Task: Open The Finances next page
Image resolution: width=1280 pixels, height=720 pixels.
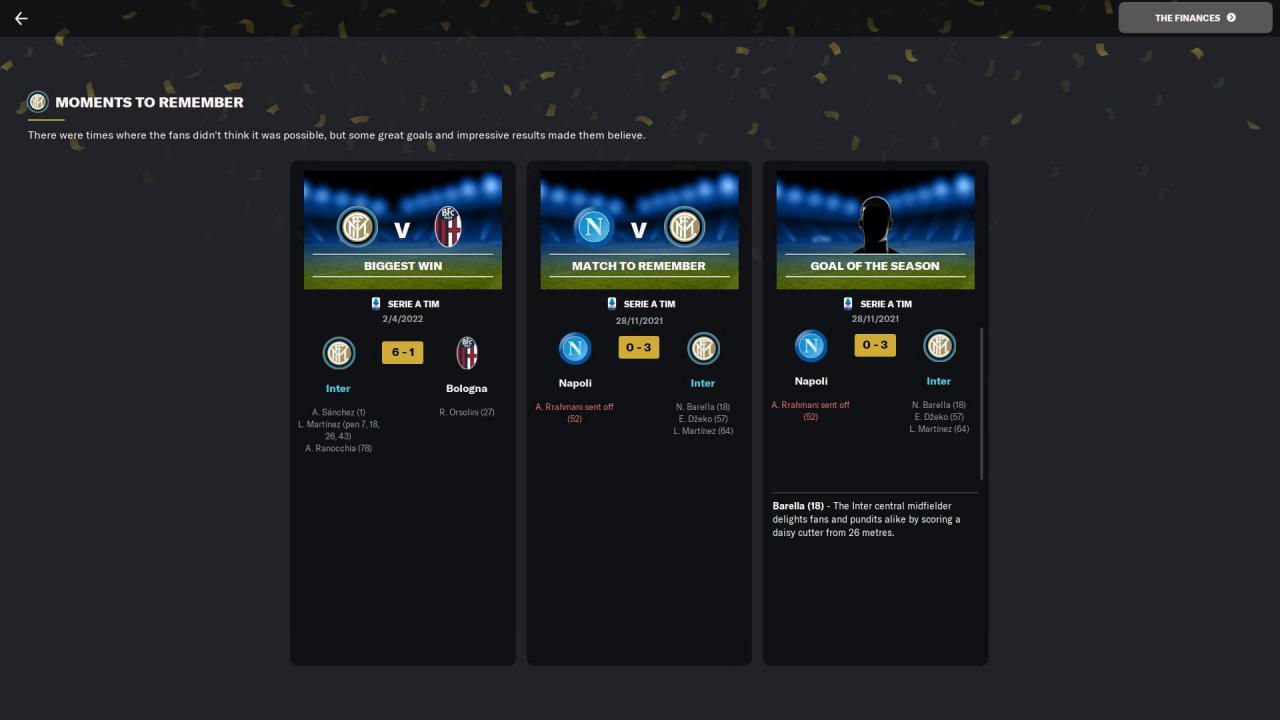Action: click(x=1195, y=17)
